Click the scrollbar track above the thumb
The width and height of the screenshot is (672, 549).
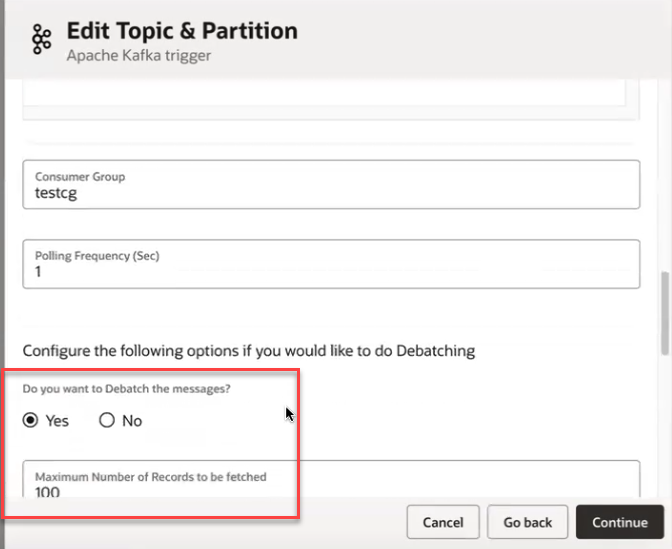[x=664, y=180]
